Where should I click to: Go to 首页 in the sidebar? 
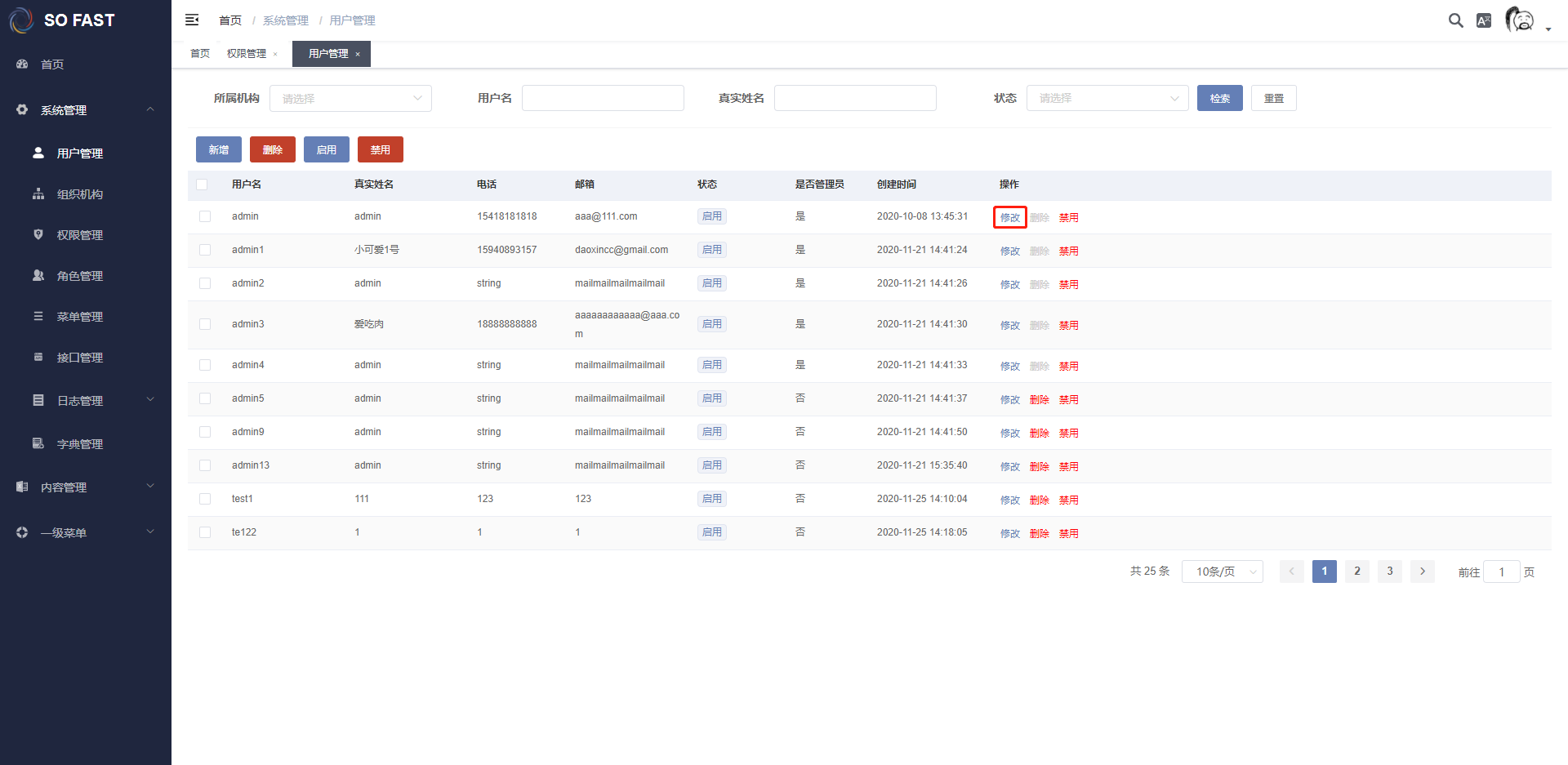(52, 64)
